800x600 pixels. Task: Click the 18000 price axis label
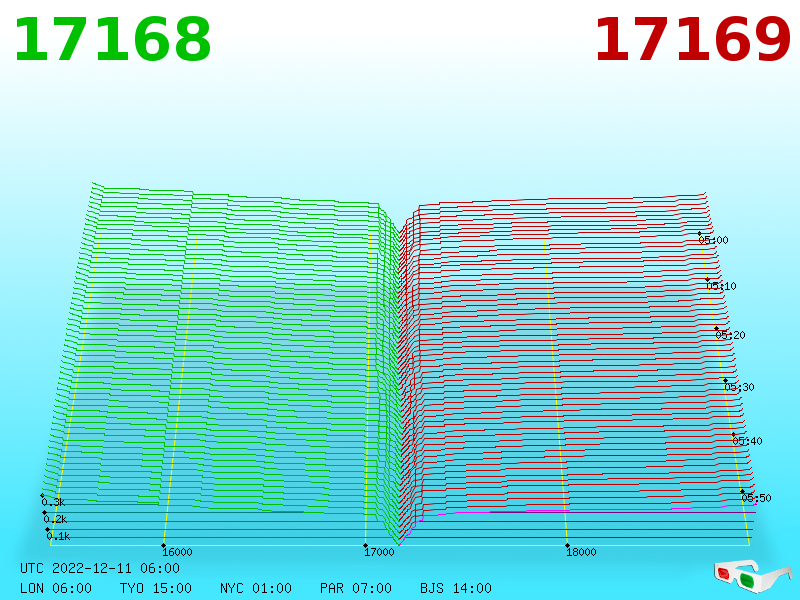click(581, 552)
